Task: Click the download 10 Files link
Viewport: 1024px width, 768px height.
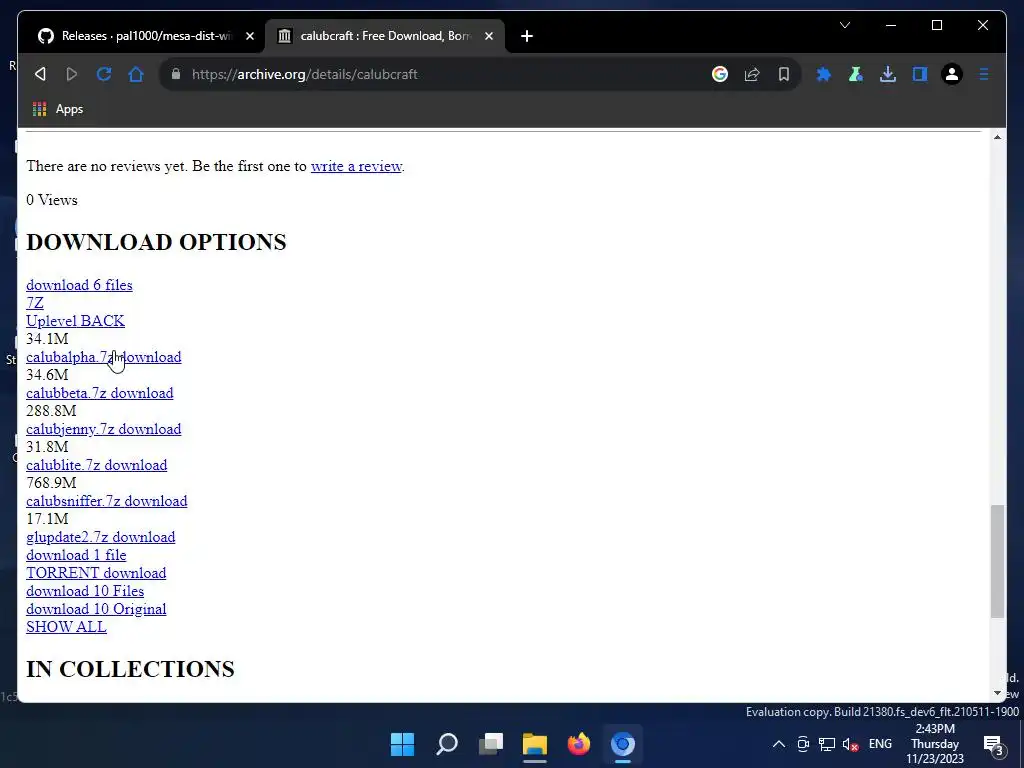Action: (85, 591)
